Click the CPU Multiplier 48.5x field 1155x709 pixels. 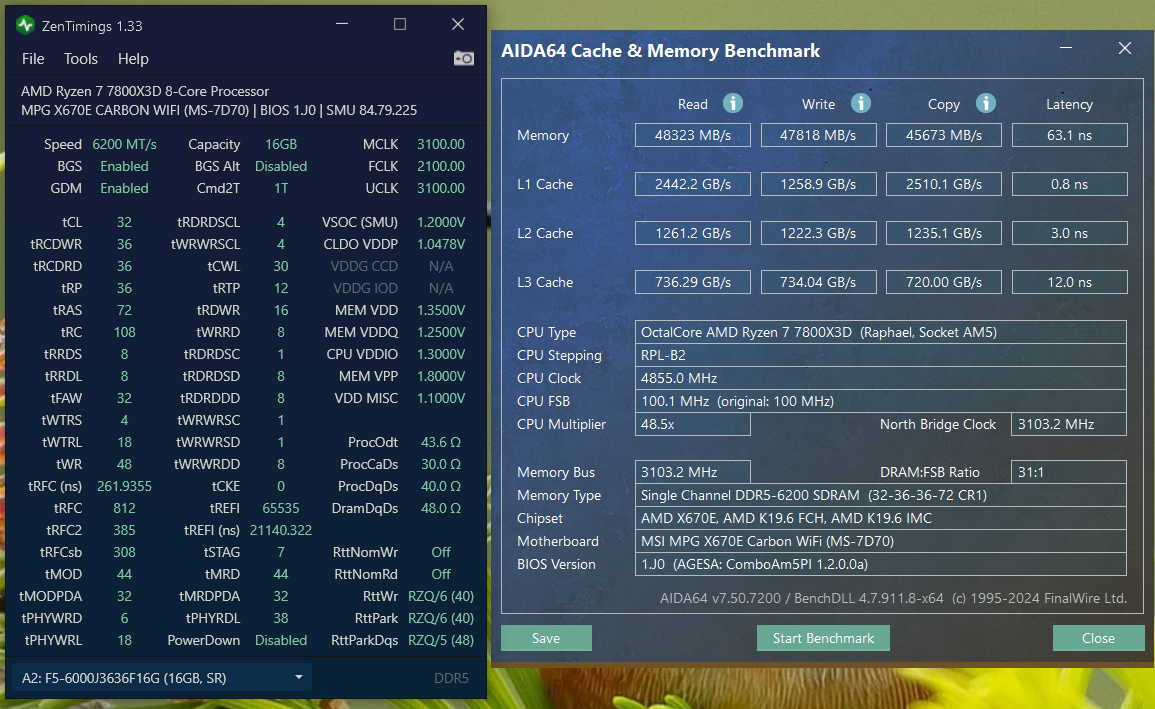pyautogui.click(x=692, y=424)
